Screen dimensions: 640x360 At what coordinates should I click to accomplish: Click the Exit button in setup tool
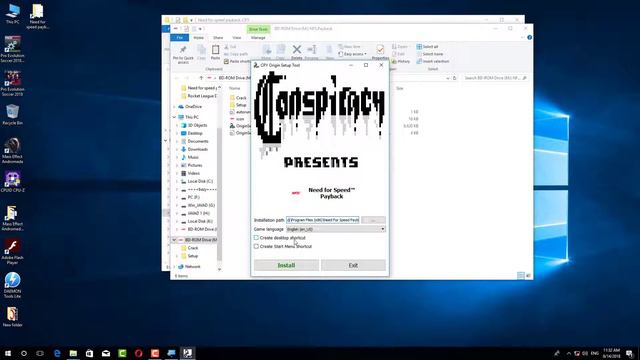tap(353, 265)
